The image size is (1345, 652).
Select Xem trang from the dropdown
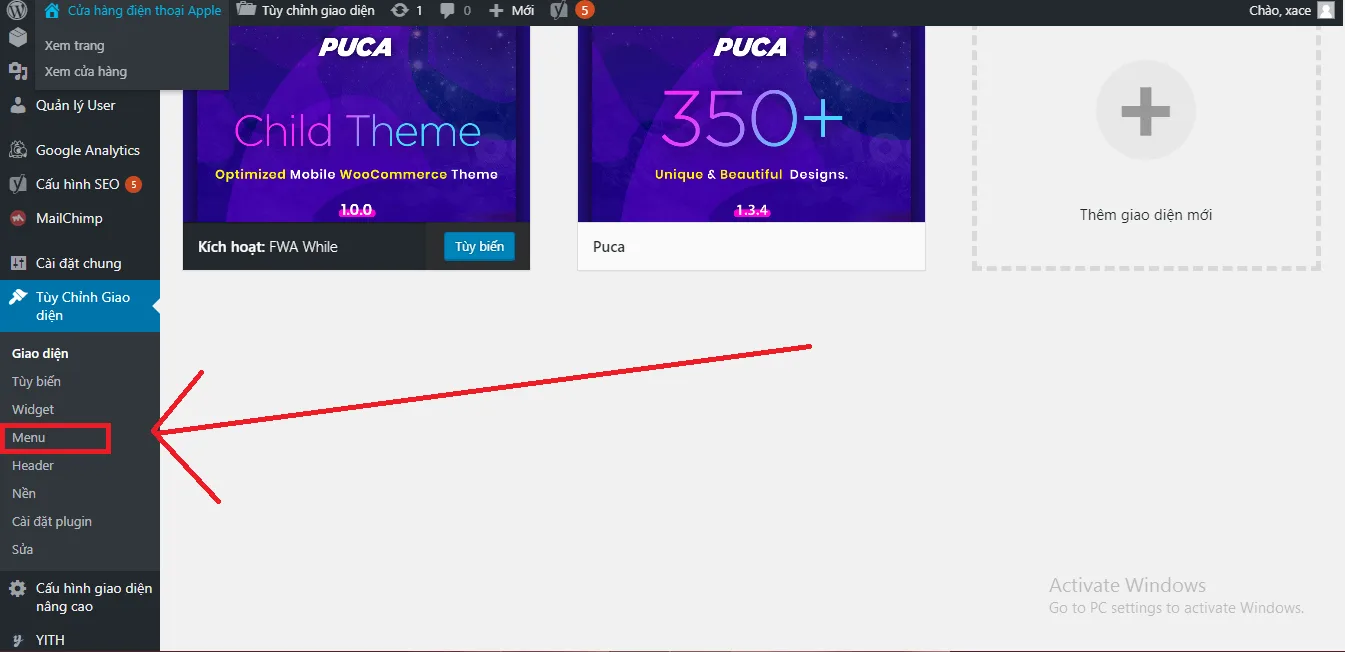[74, 45]
